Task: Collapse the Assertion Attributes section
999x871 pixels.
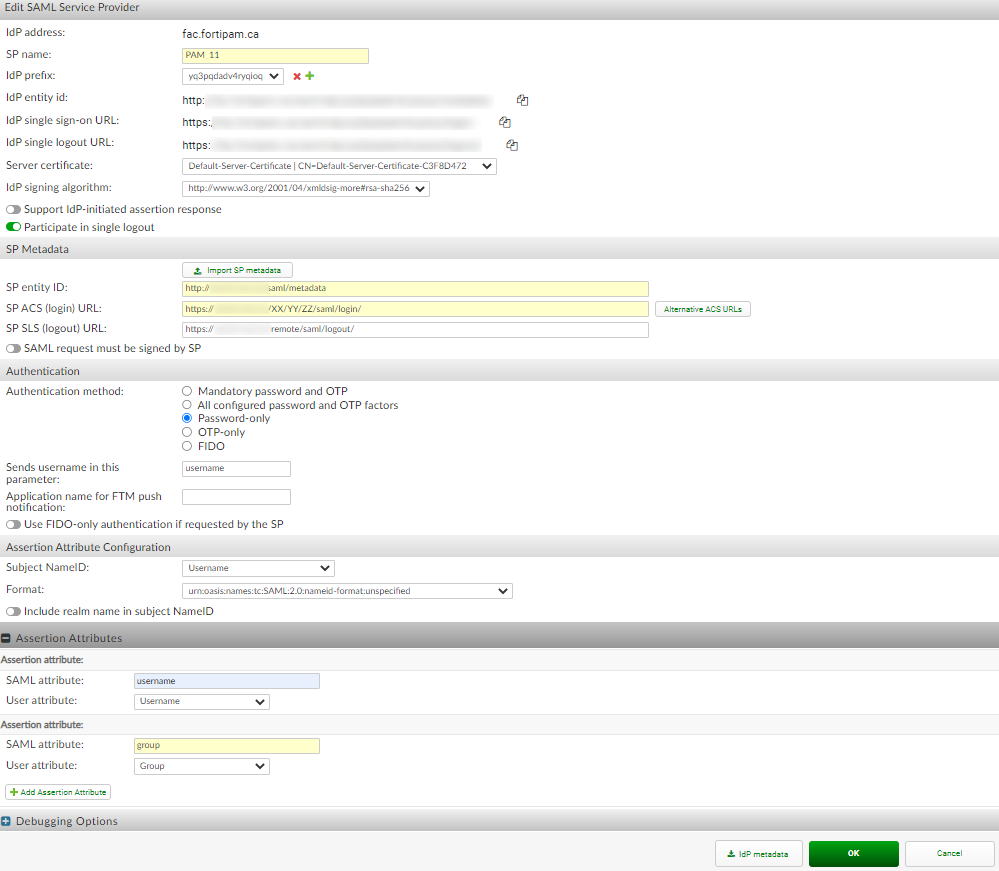Action: pos(7,637)
